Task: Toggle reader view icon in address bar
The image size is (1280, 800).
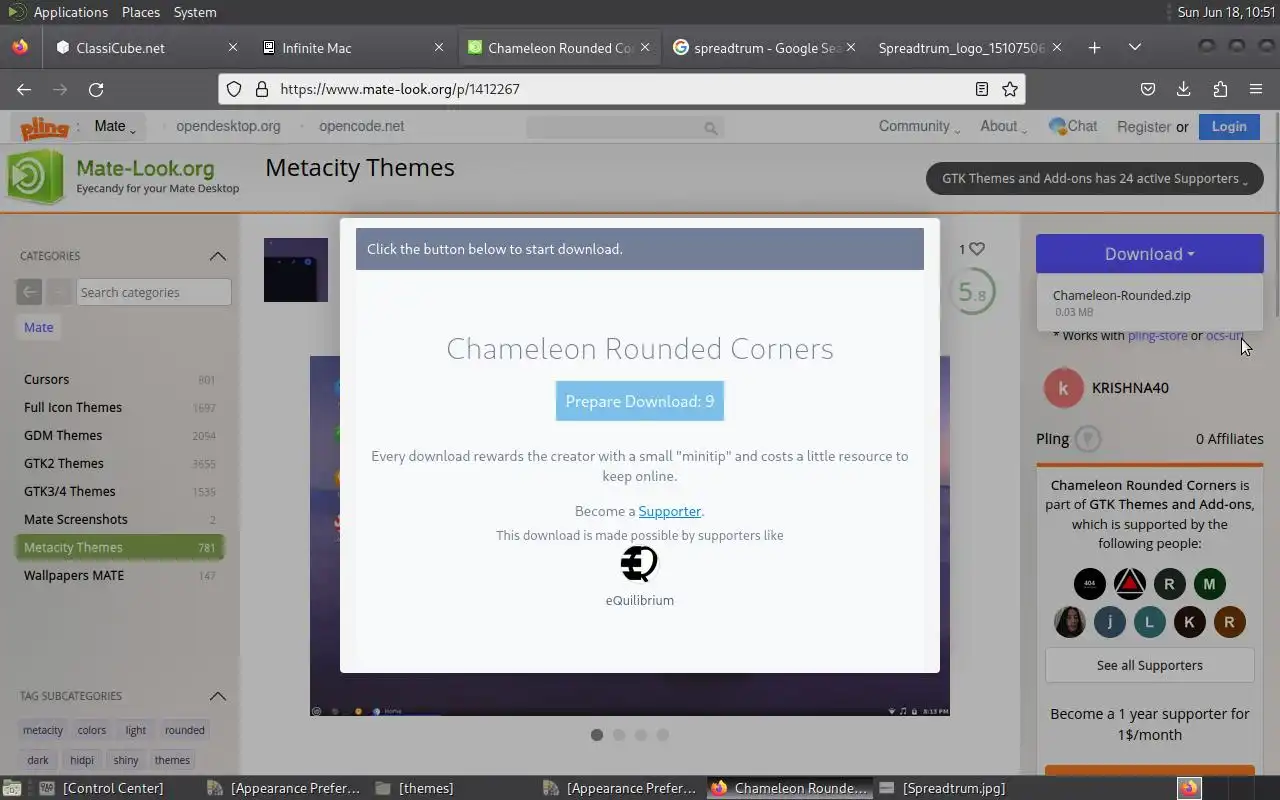Action: click(x=982, y=89)
